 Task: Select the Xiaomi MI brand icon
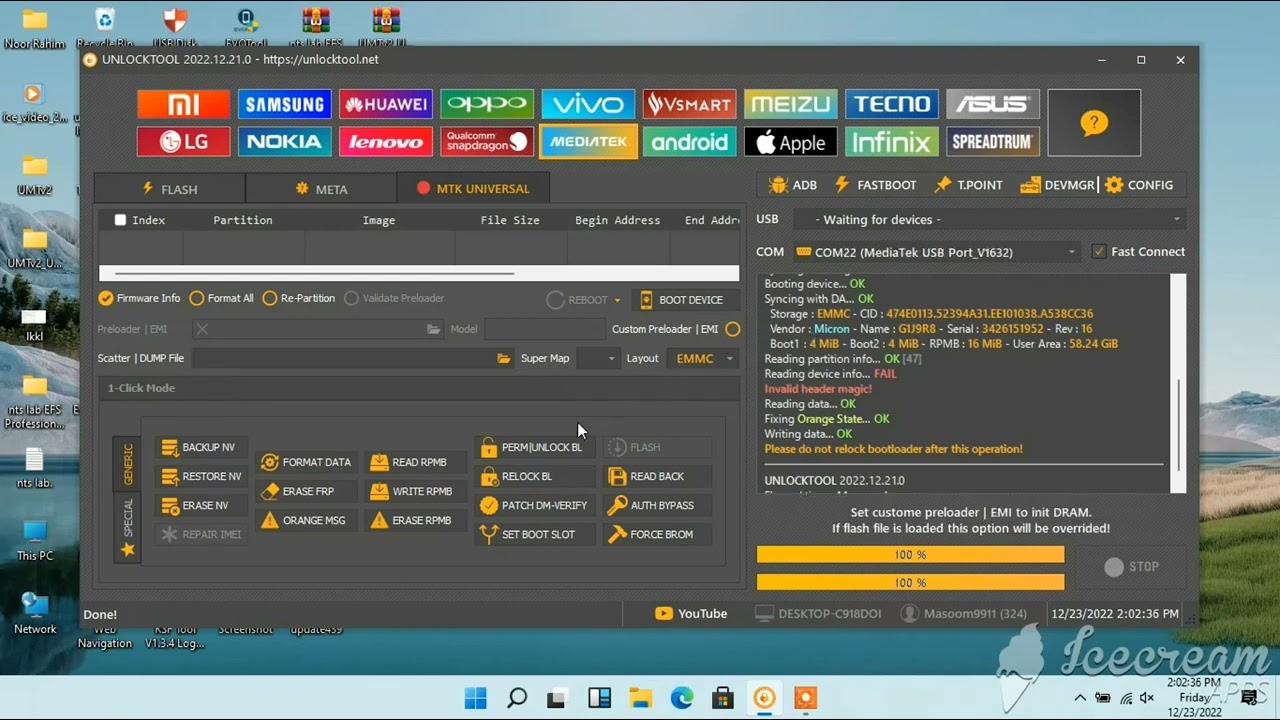183,104
